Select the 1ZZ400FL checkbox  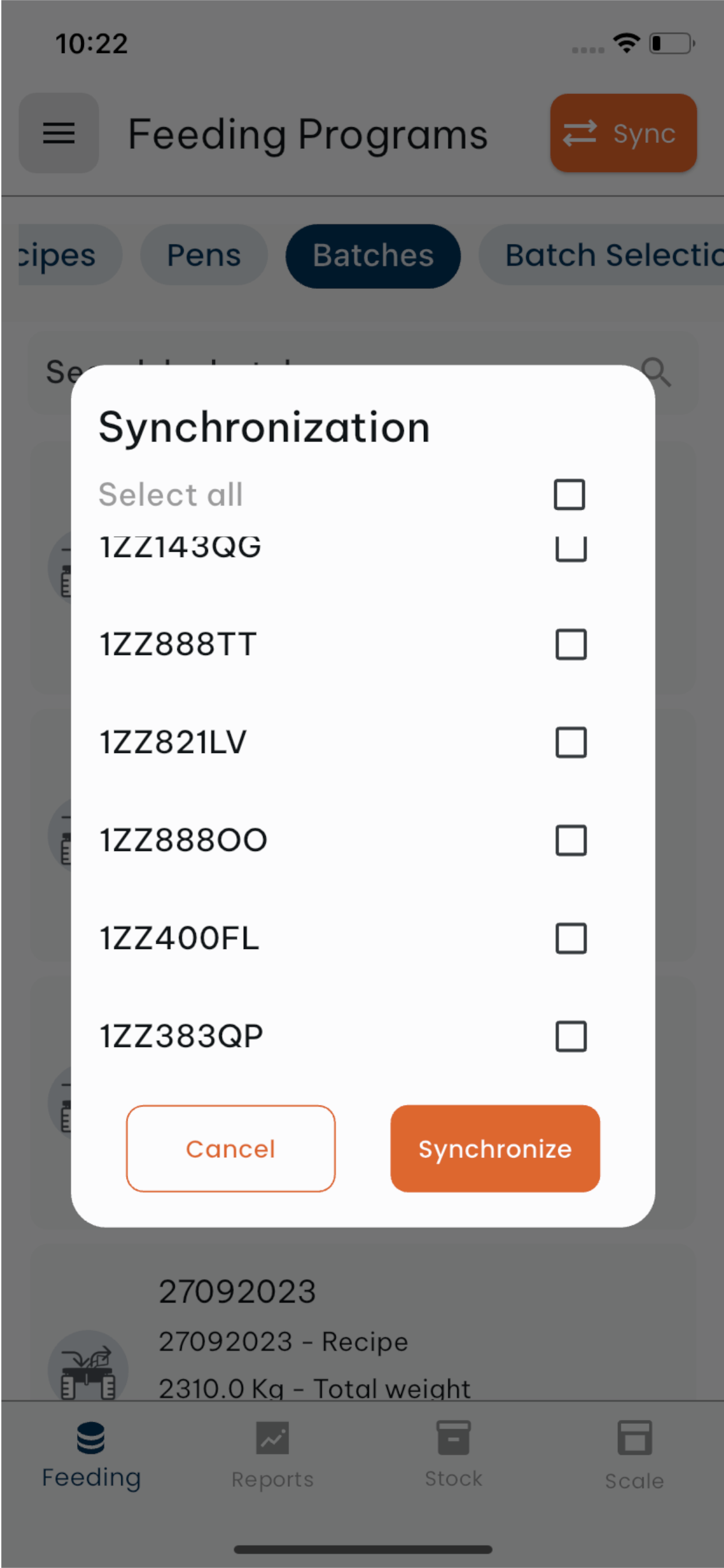tap(571, 939)
